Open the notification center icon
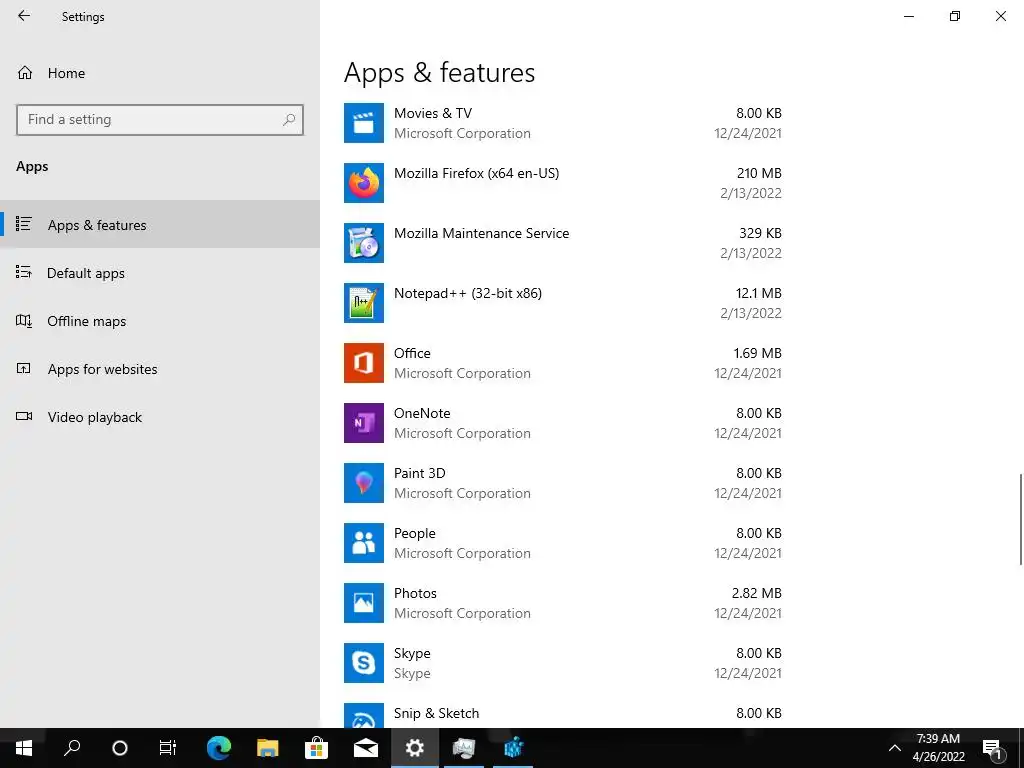The image size is (1024, 768). tap(993, 748)
